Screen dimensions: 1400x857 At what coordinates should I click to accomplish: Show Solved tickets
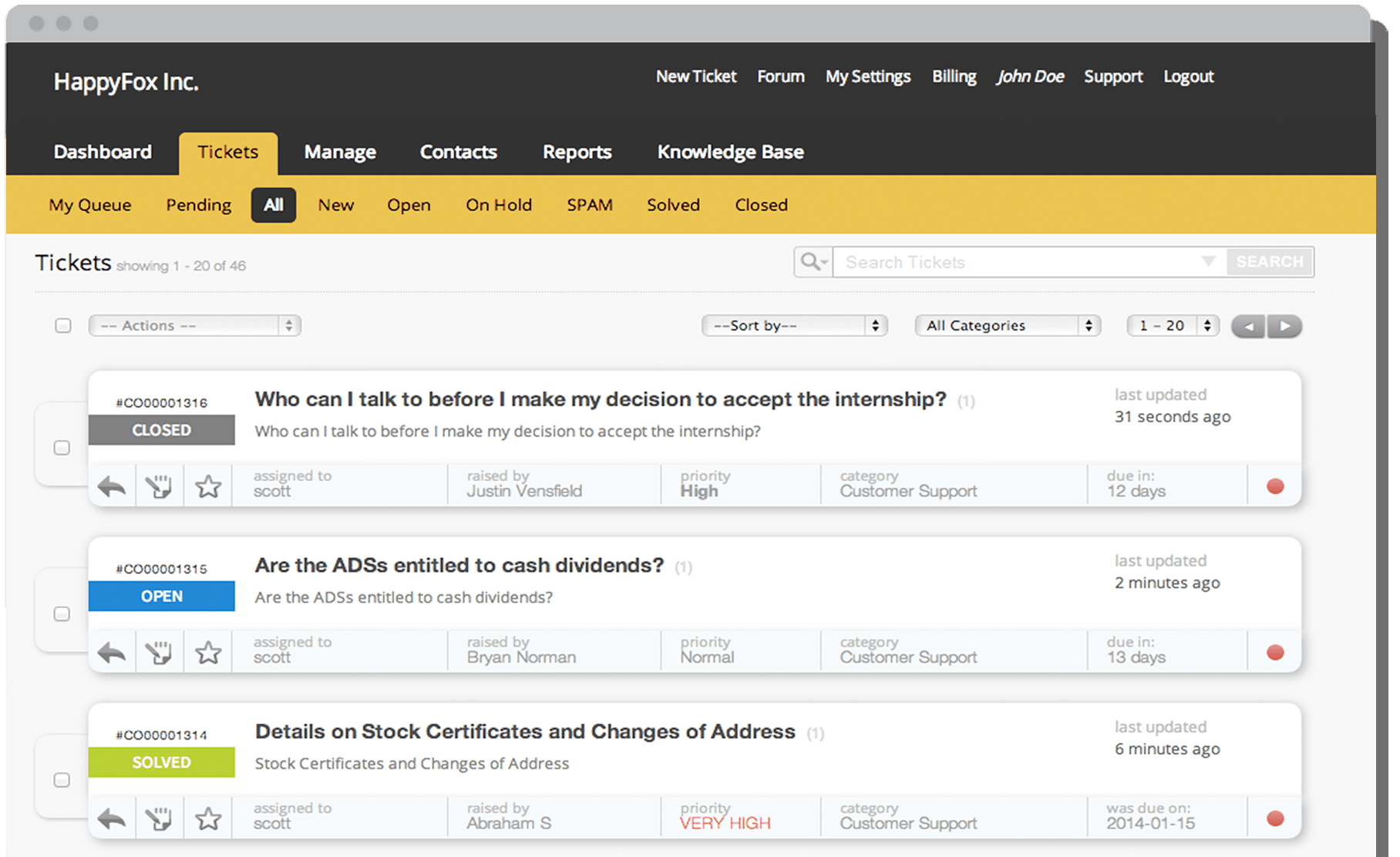[x=673, y=205]
